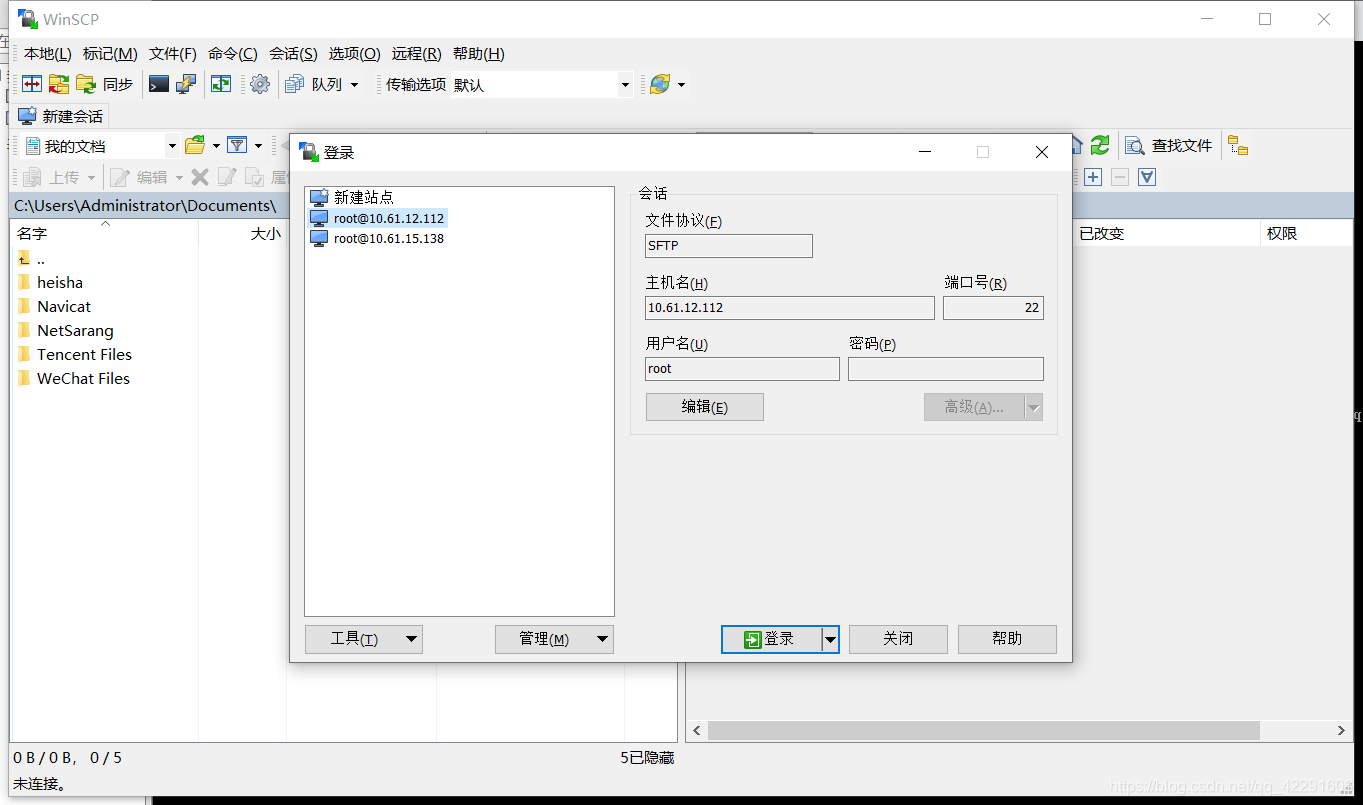The image size is (1363, 805).
Task: Select site root@10.61.12.112
Action: tap(377, 218)
